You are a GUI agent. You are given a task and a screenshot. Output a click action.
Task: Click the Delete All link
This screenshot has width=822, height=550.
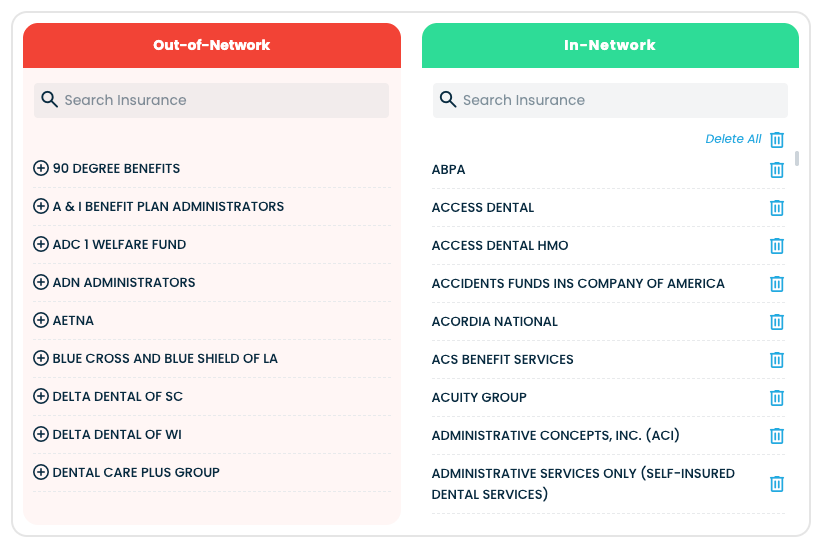(x=733, y=139)
